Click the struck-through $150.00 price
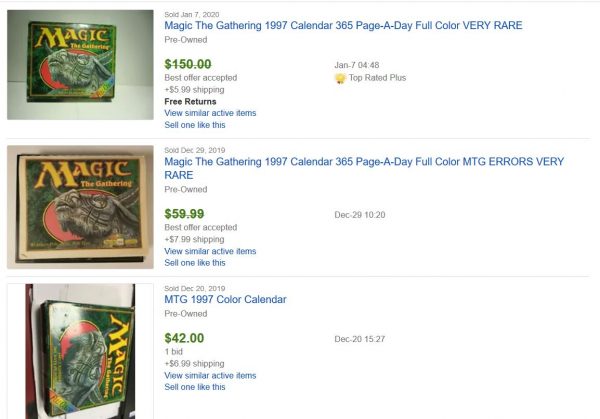600x419 pixels. 194,63
